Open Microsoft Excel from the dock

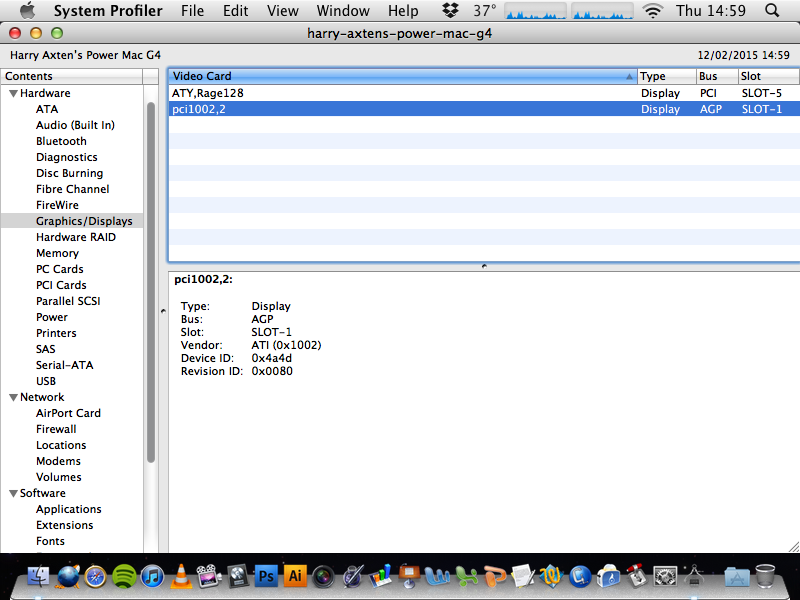point(466,577)
